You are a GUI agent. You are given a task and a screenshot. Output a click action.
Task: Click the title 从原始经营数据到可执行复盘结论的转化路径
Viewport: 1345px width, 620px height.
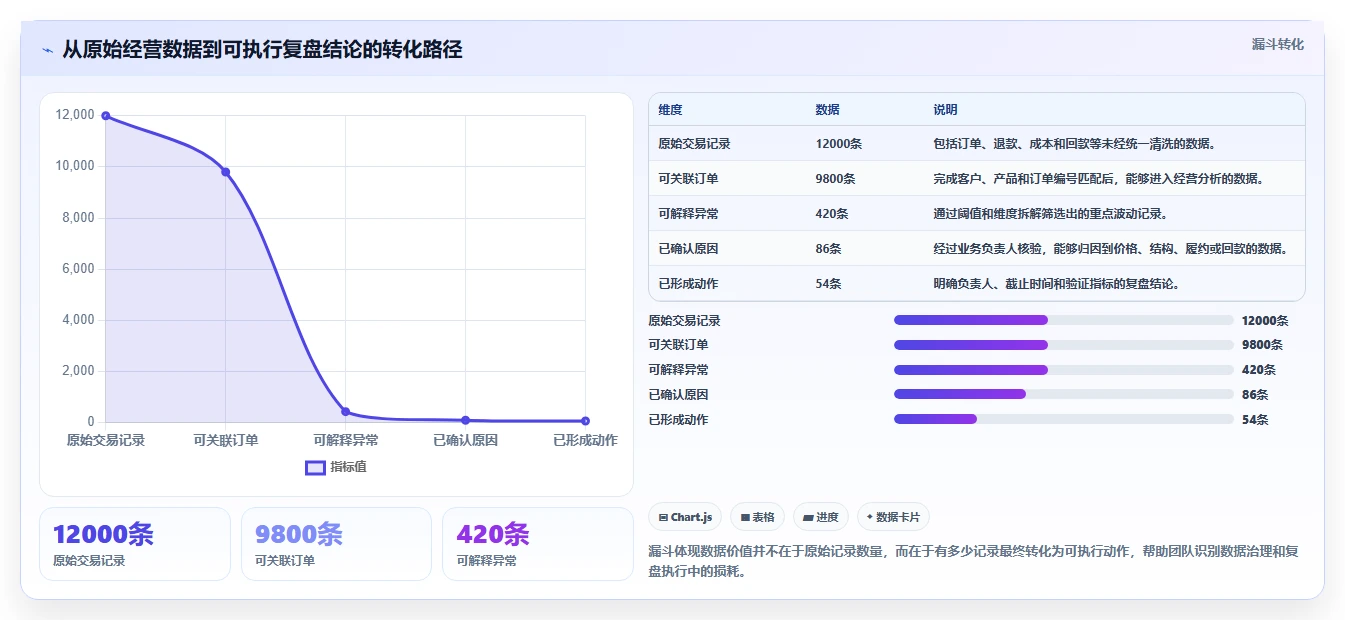coord(262,50)
